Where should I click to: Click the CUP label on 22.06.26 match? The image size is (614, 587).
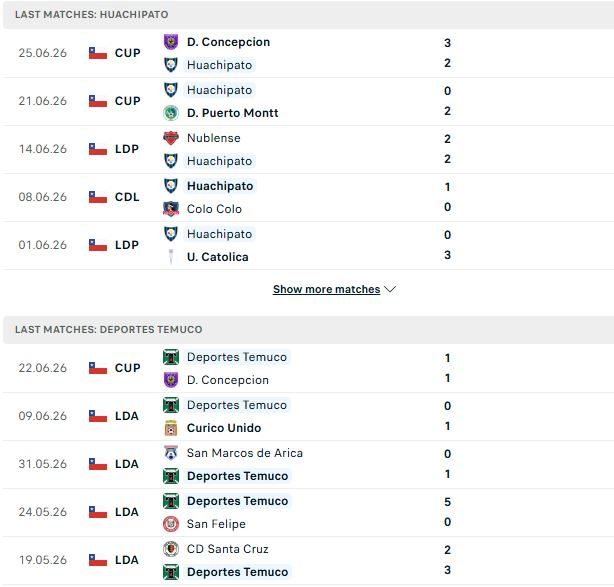128,368
